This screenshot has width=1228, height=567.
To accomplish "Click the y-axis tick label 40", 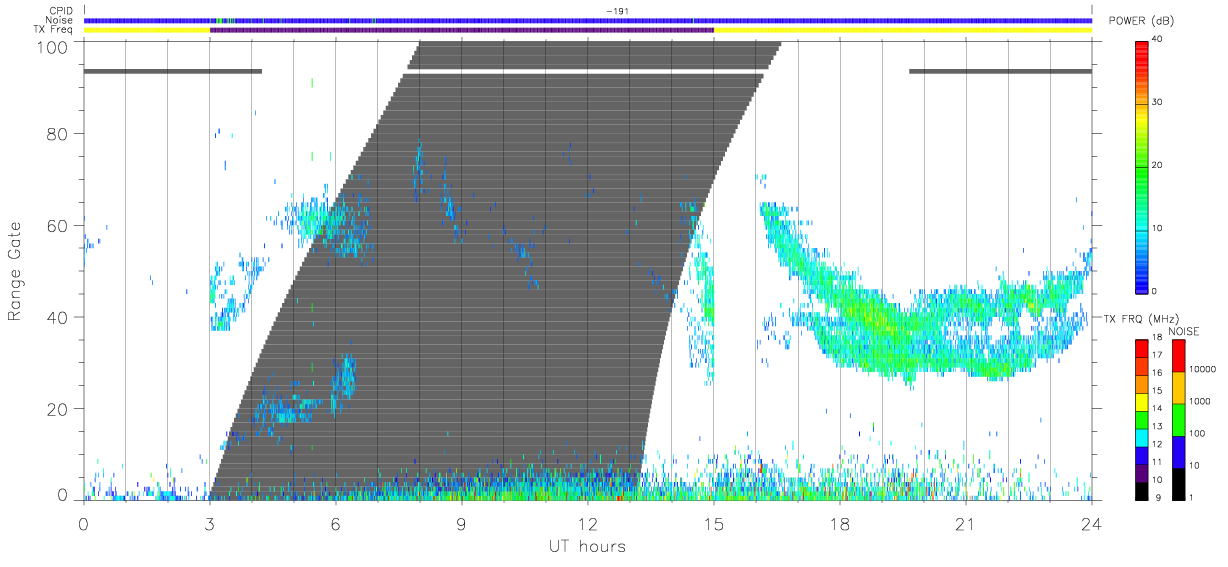I will [x=57, y=318].
